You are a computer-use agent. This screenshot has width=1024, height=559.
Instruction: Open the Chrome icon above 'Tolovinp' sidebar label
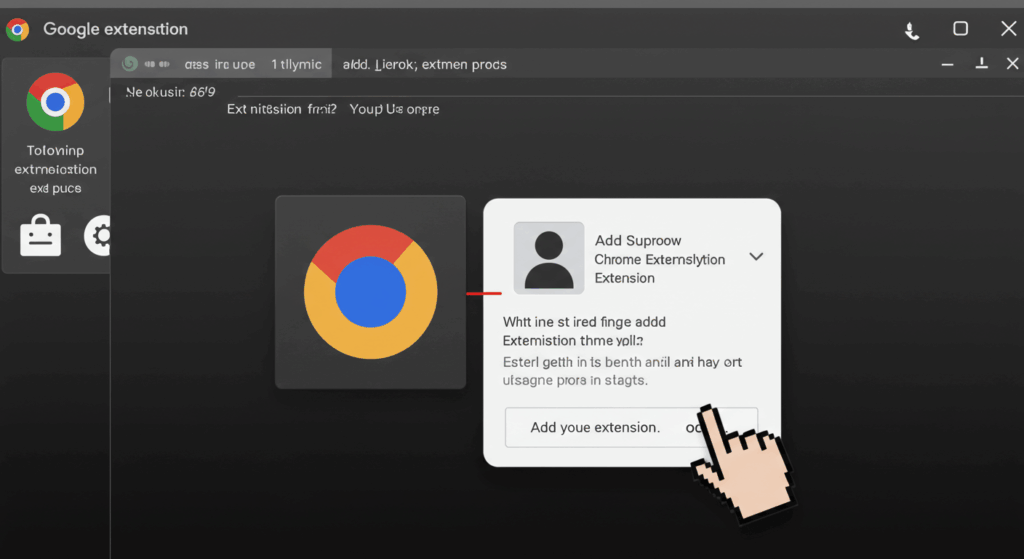(56, 102)
